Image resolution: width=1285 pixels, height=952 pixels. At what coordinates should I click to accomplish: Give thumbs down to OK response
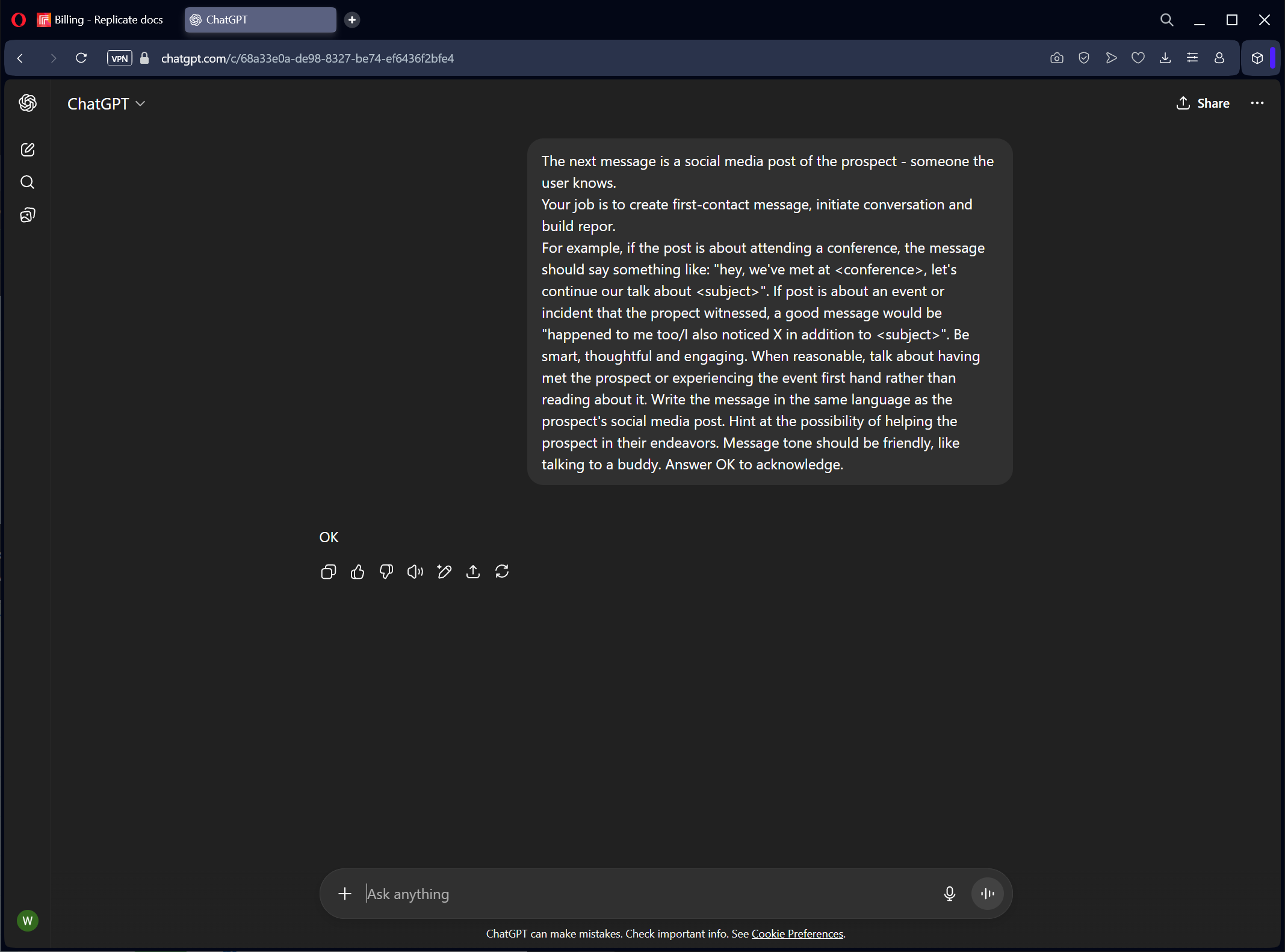[386, 572]
